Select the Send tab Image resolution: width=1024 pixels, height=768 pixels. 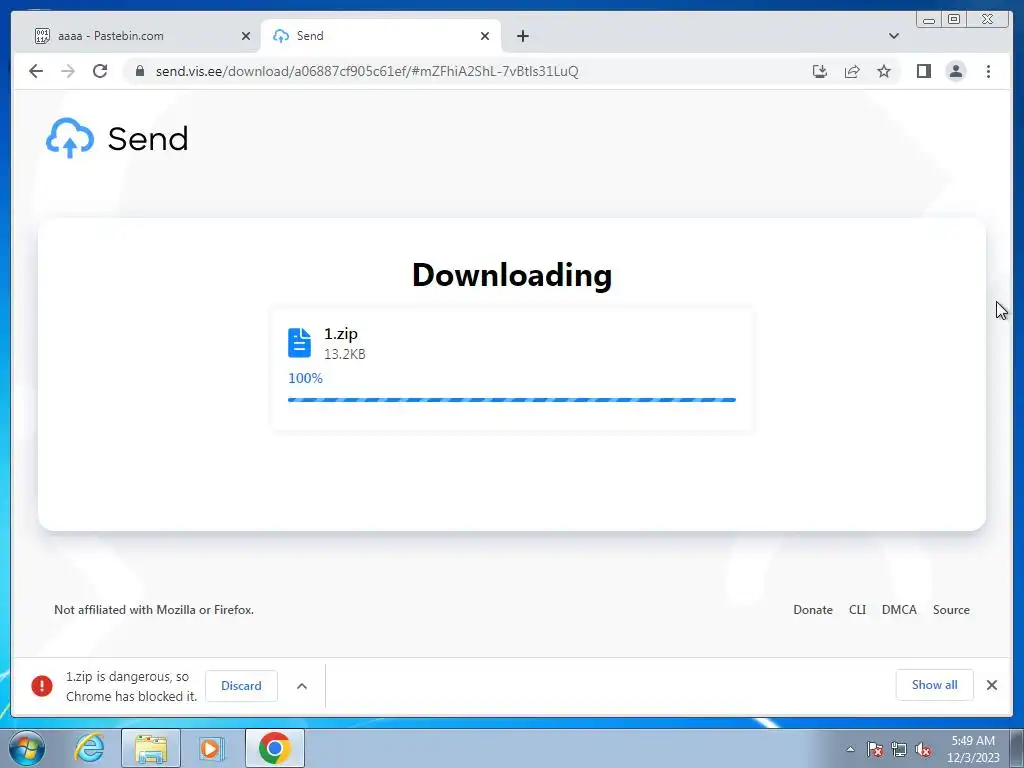[x=380, y=36]
